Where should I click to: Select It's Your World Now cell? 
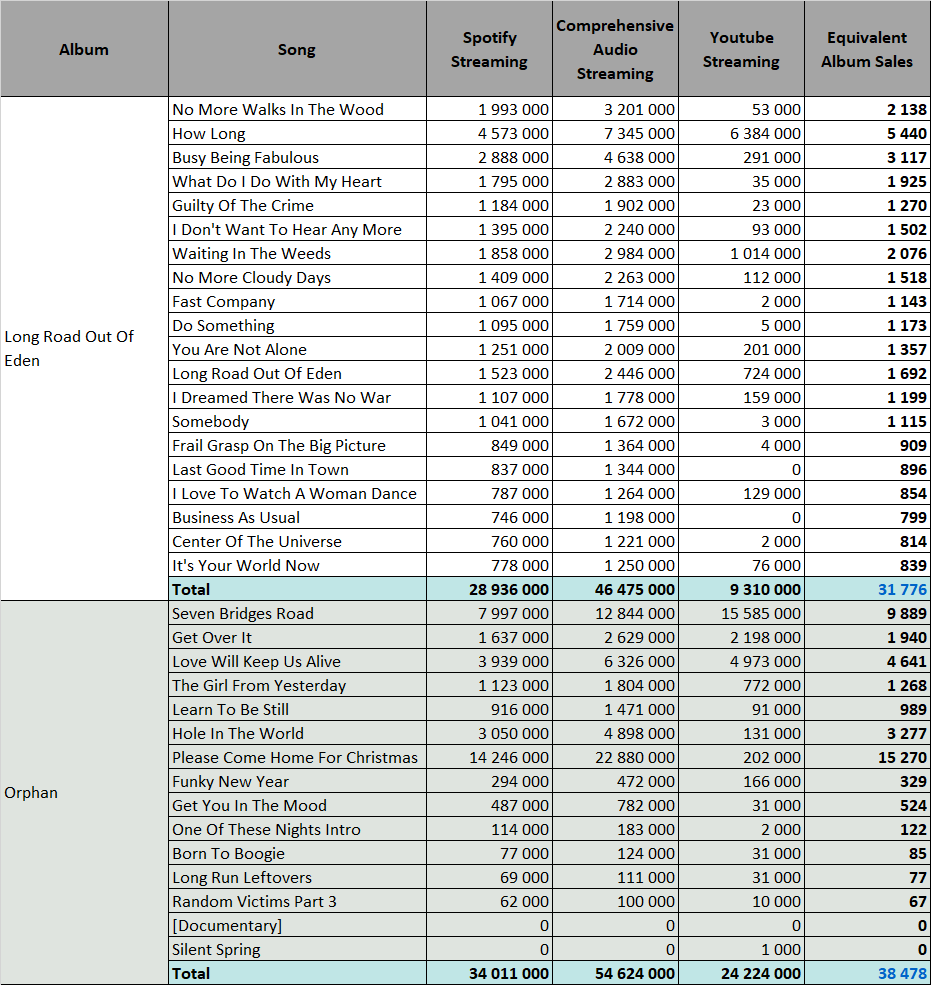(x=297, y=565)
